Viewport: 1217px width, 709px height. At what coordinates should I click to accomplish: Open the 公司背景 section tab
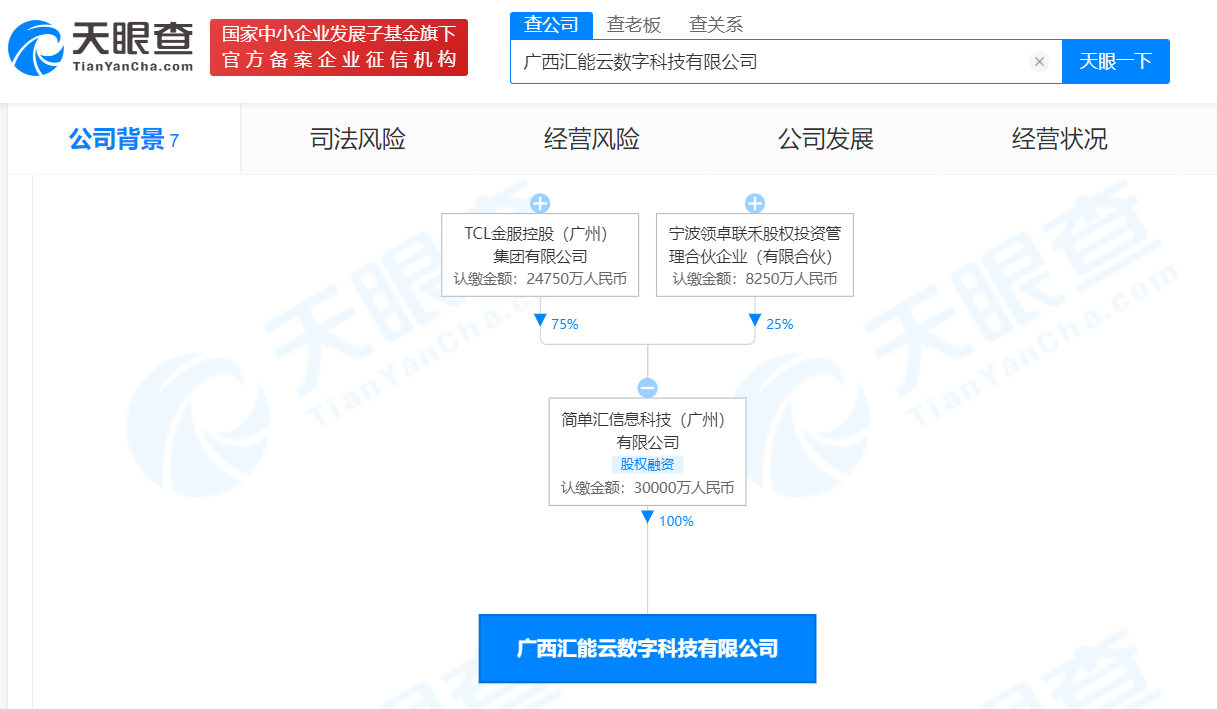[124, 139]
